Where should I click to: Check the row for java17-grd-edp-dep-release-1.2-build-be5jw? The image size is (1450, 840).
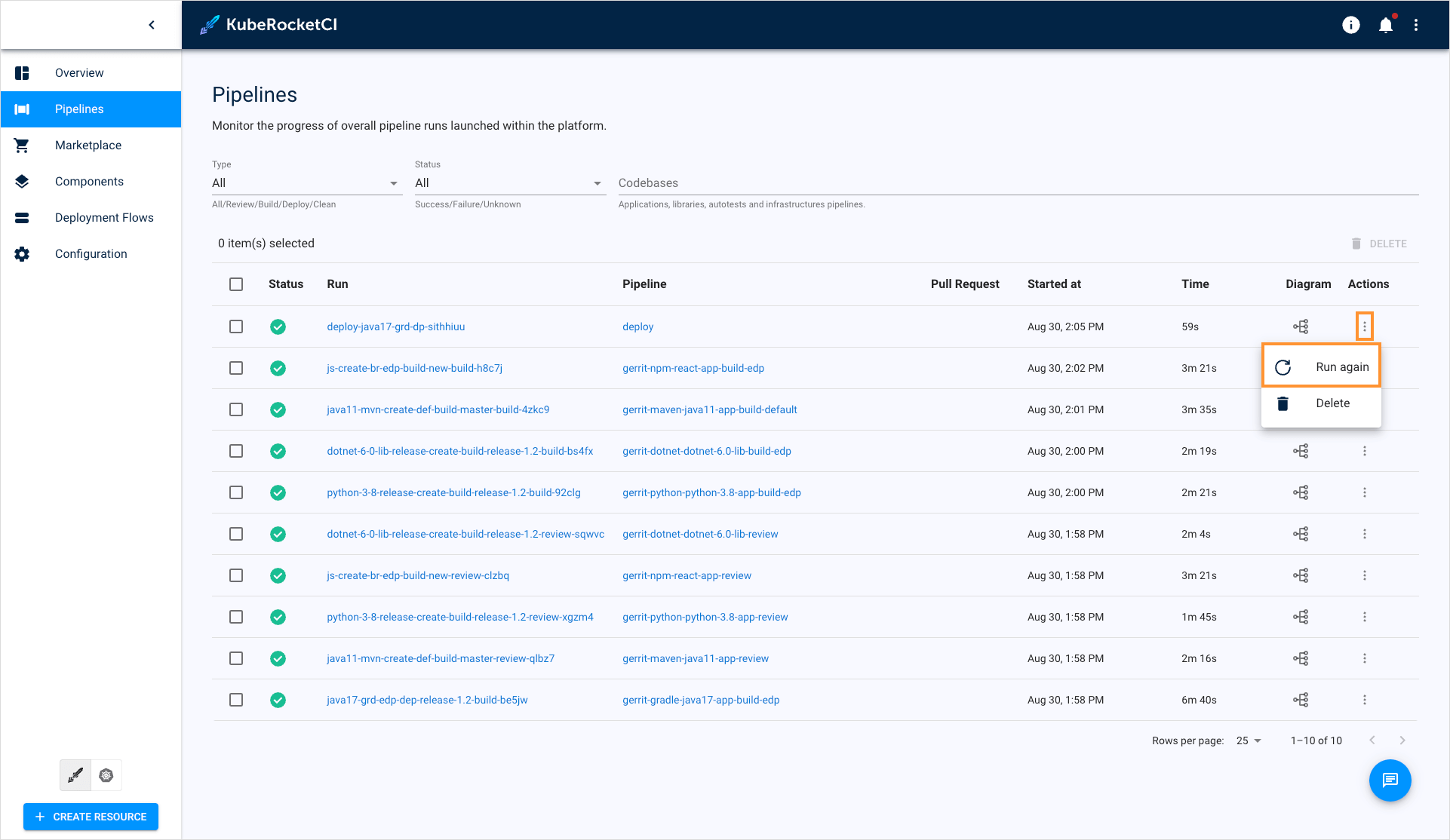click(236, 700)
